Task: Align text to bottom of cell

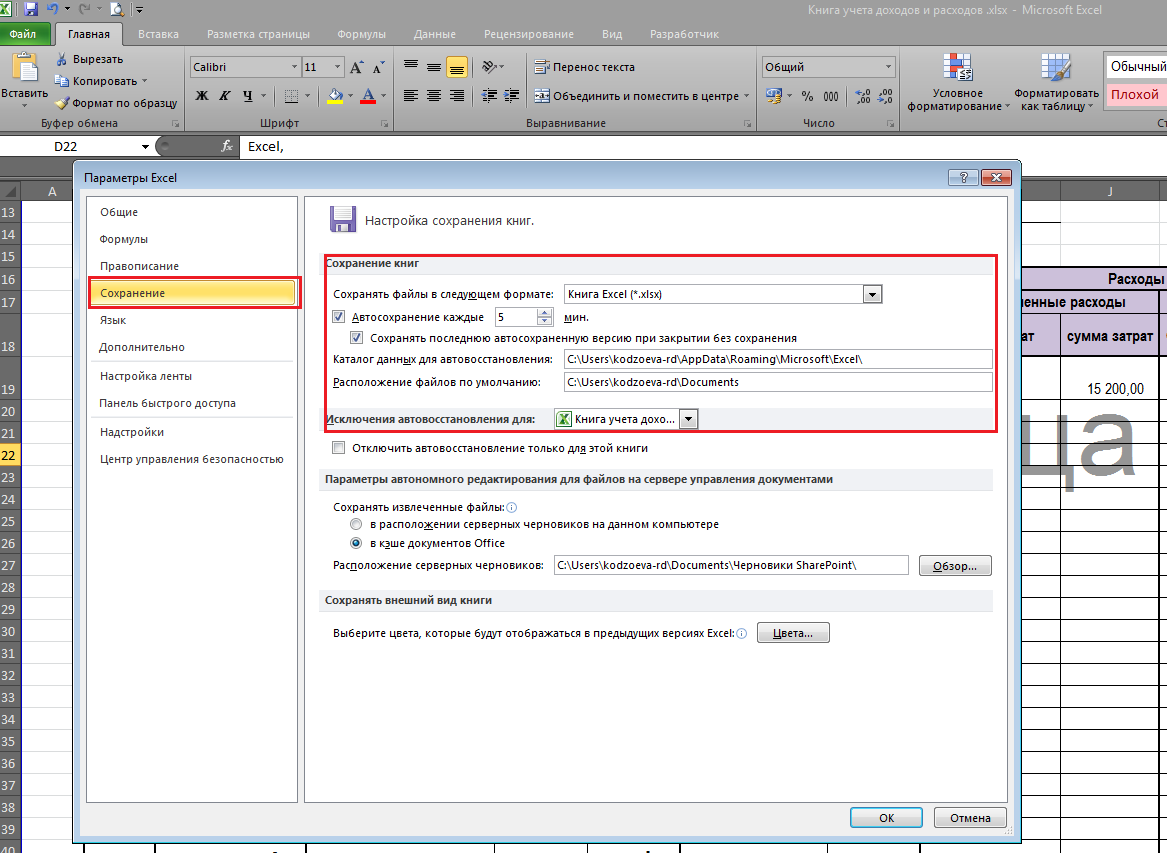Action: pos(456,67)
